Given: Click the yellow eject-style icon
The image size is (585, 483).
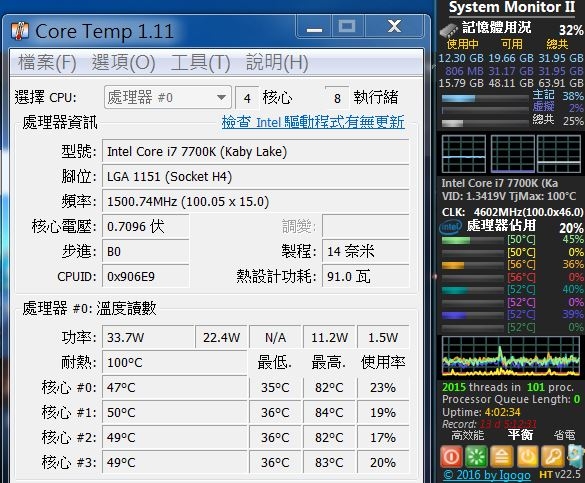Looking at the screenshot, I should pyautogui.click(x=501, y=456).
